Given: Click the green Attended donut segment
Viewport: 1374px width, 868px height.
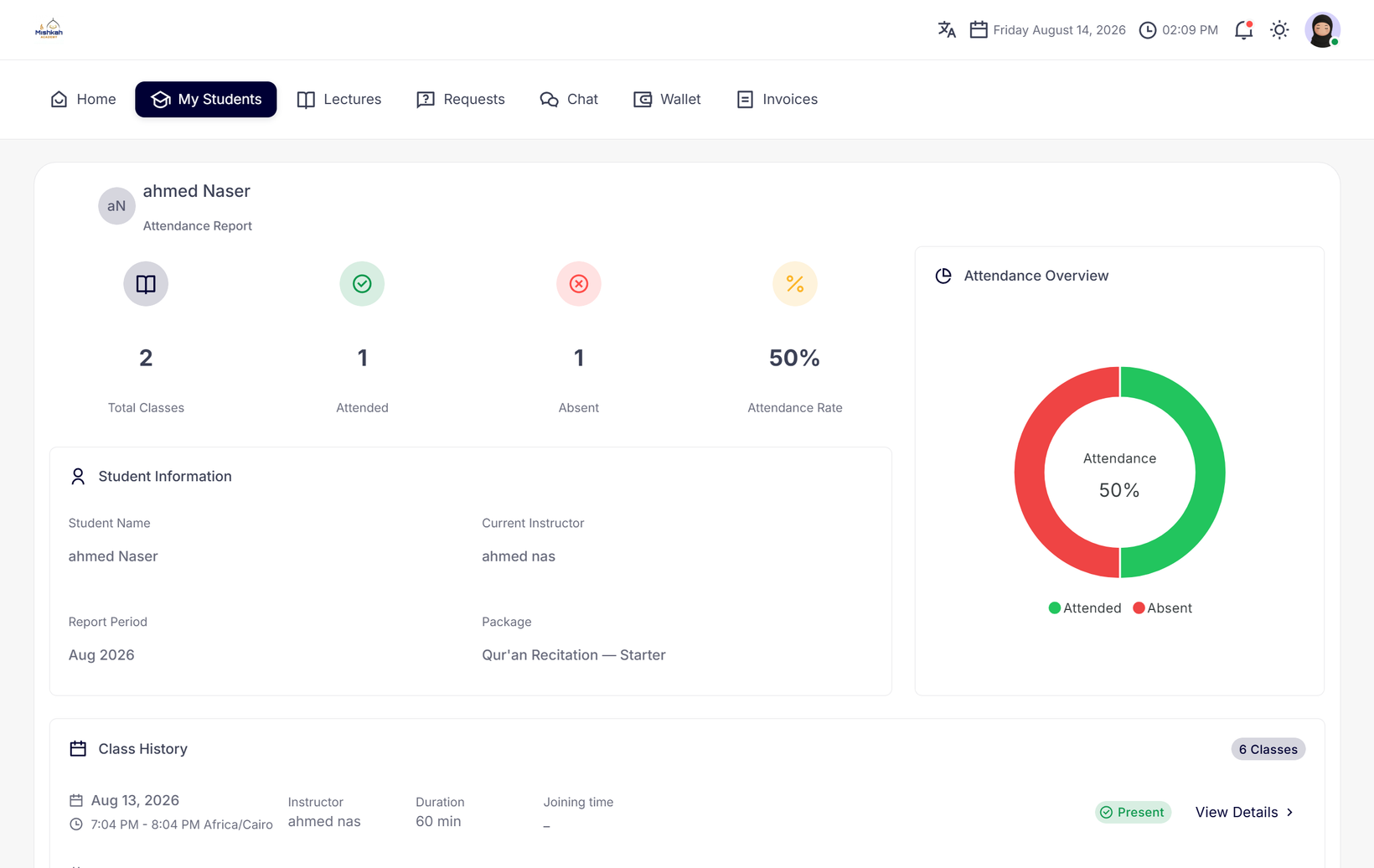Looking at the screenshot, I should [1210, 472].
